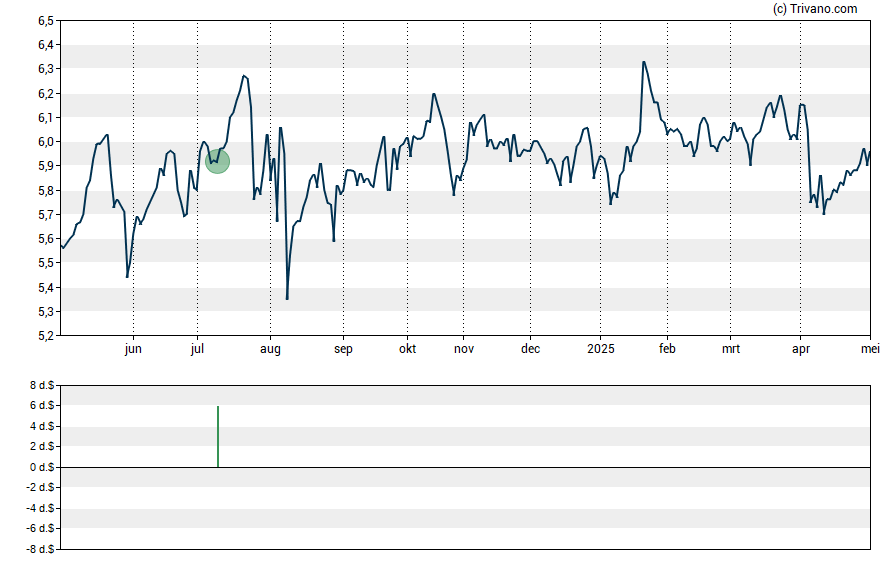Select the 'jul' month label
Viewport: 888px width, 565px height.
point(197,349)
